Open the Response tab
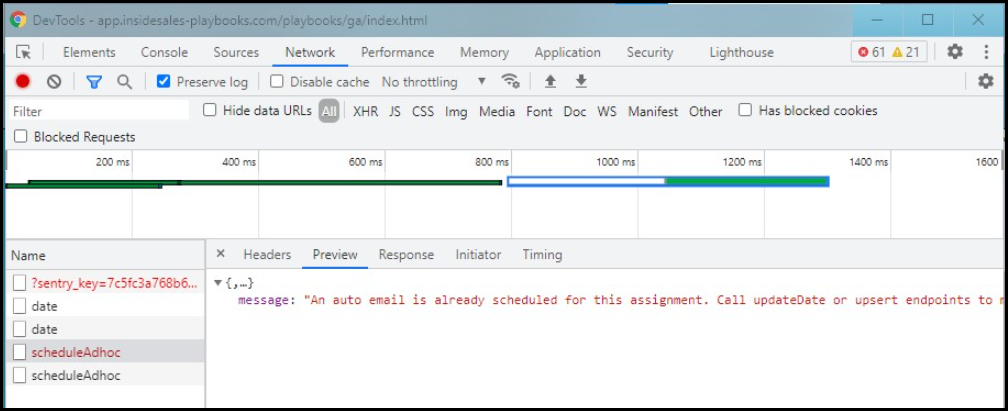Screen dimensions: 1008x411 pyautogui.click(x=406, y=255)
